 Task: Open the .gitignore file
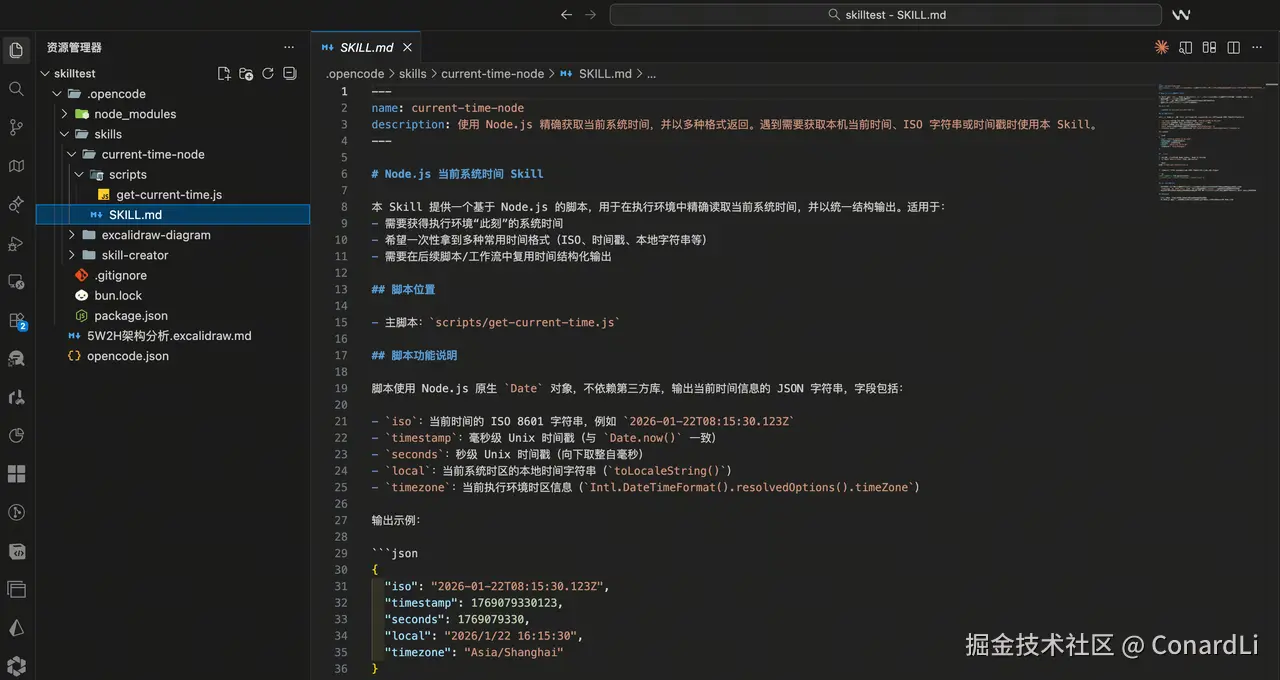click(172, 275)
